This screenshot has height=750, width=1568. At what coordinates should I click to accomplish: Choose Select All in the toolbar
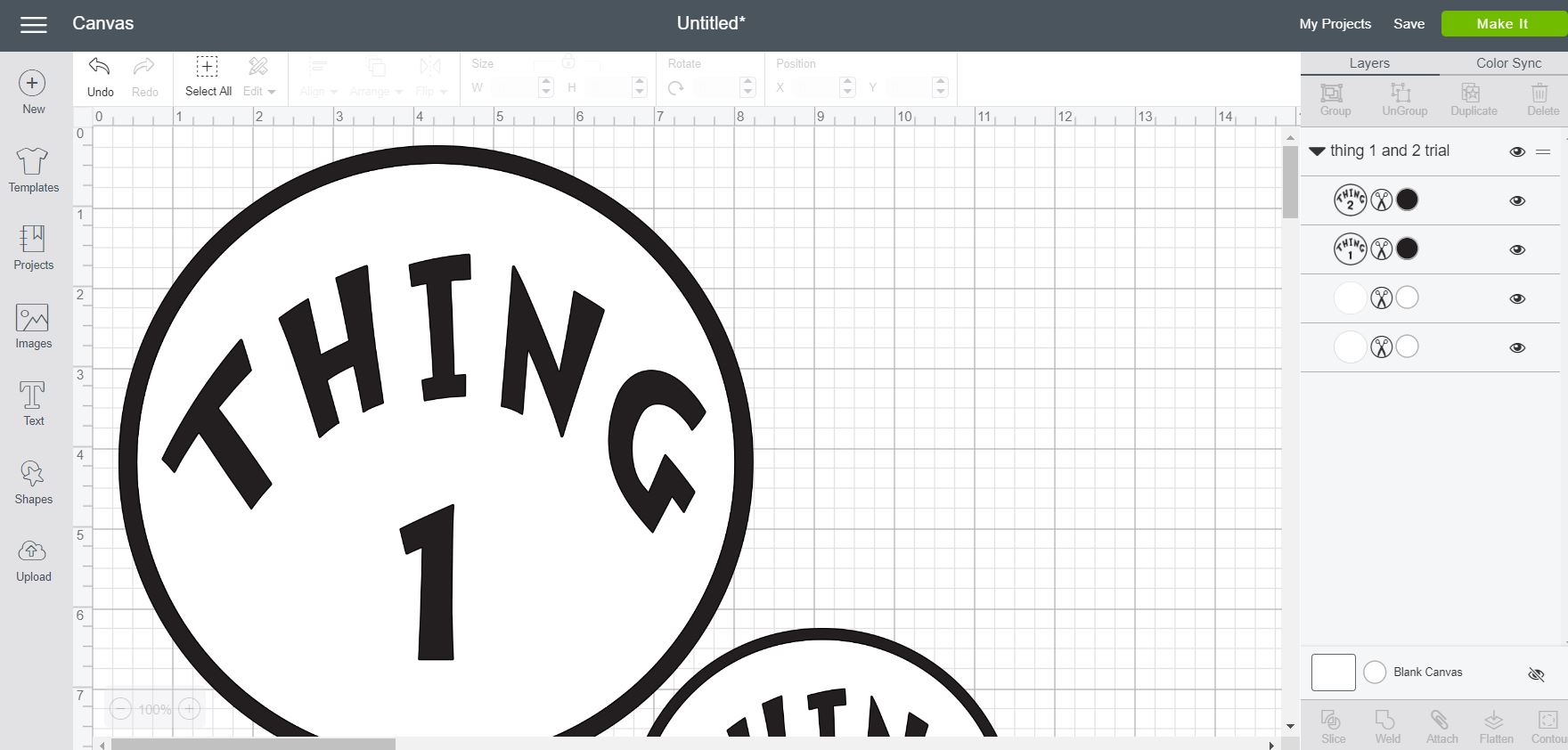click(x=208, y=77)
